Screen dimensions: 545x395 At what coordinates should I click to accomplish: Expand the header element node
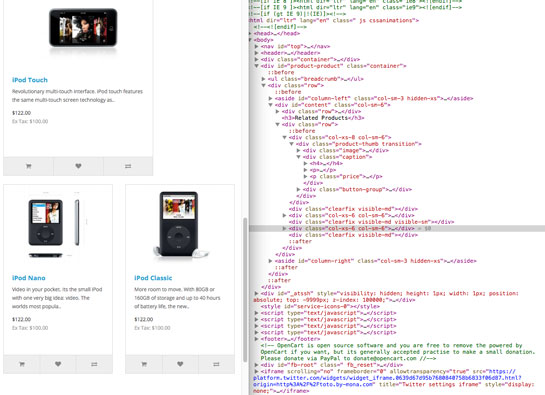pyautogui.click(x=257, y=53)
